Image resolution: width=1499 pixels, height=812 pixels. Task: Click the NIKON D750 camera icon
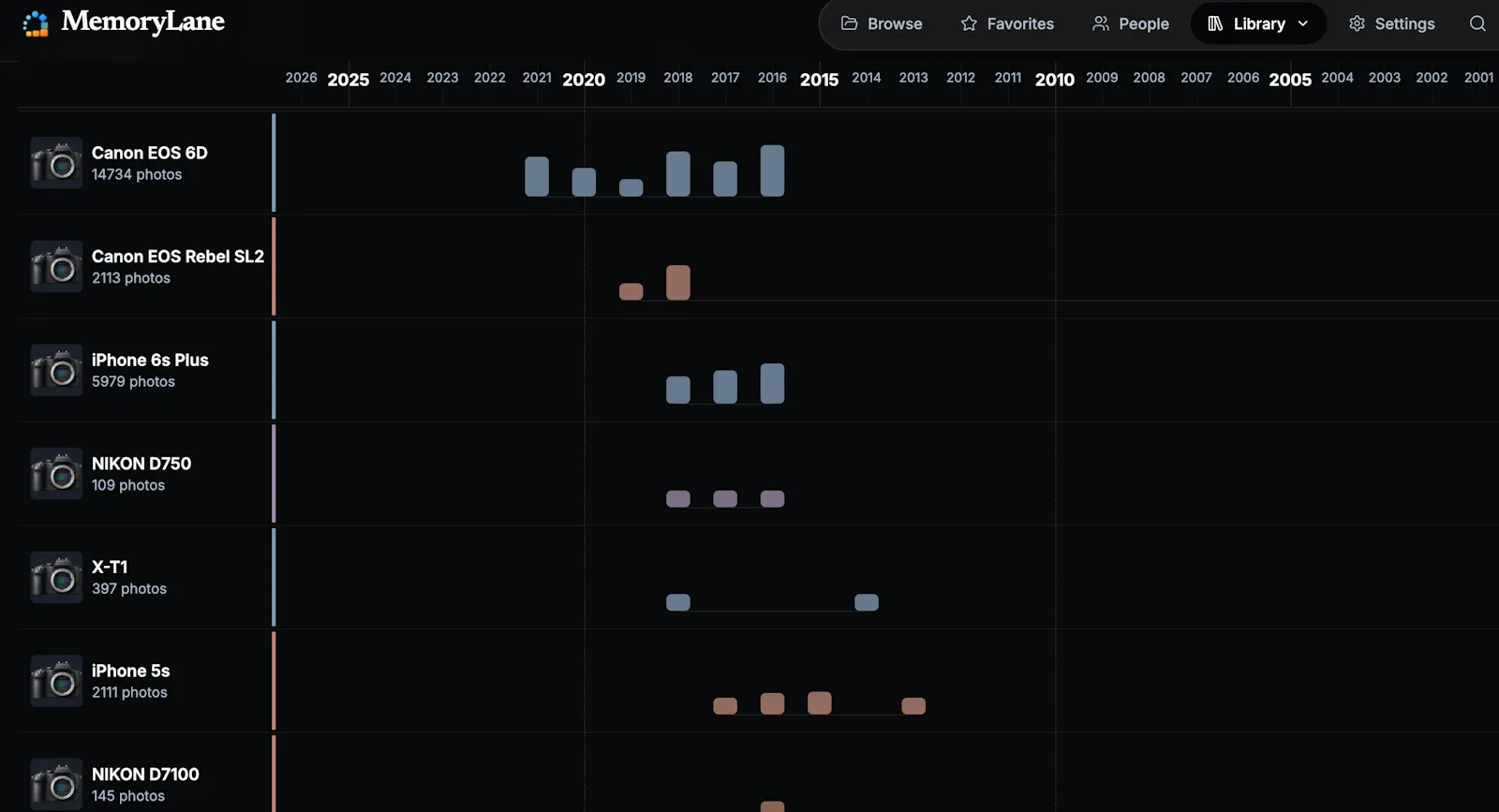(x=56, y=474)
